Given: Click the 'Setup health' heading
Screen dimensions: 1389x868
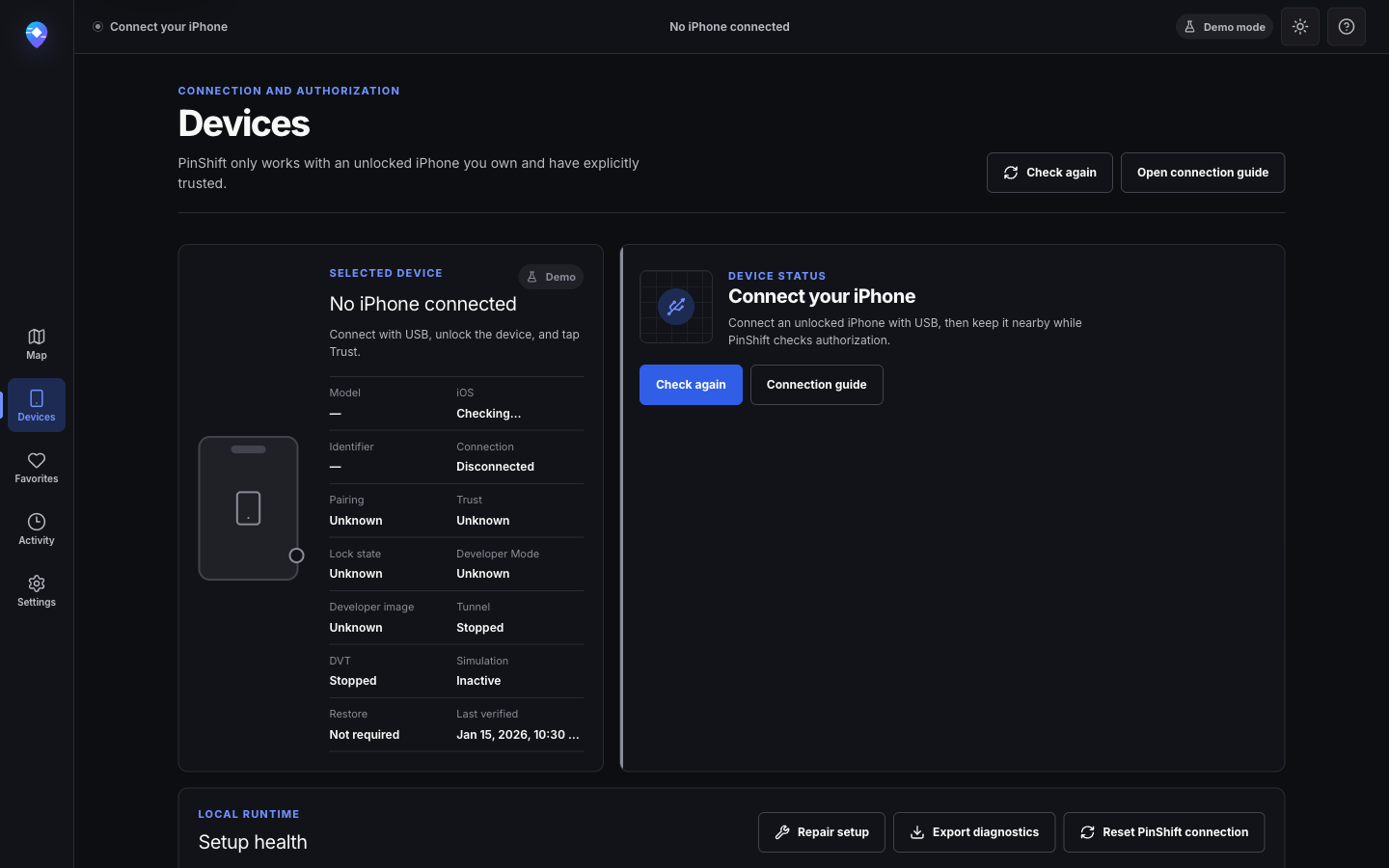Looking at the screenshot, I should 253,842.
